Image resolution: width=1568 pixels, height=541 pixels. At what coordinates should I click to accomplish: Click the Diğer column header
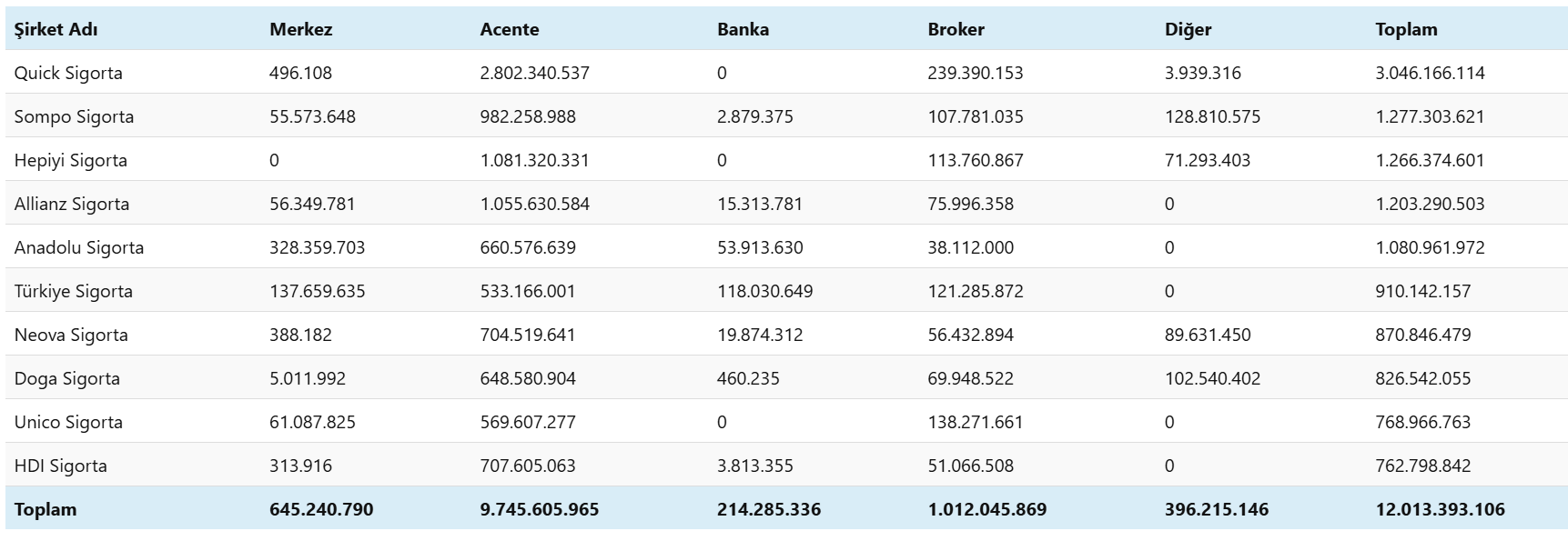coord(1188,29)
